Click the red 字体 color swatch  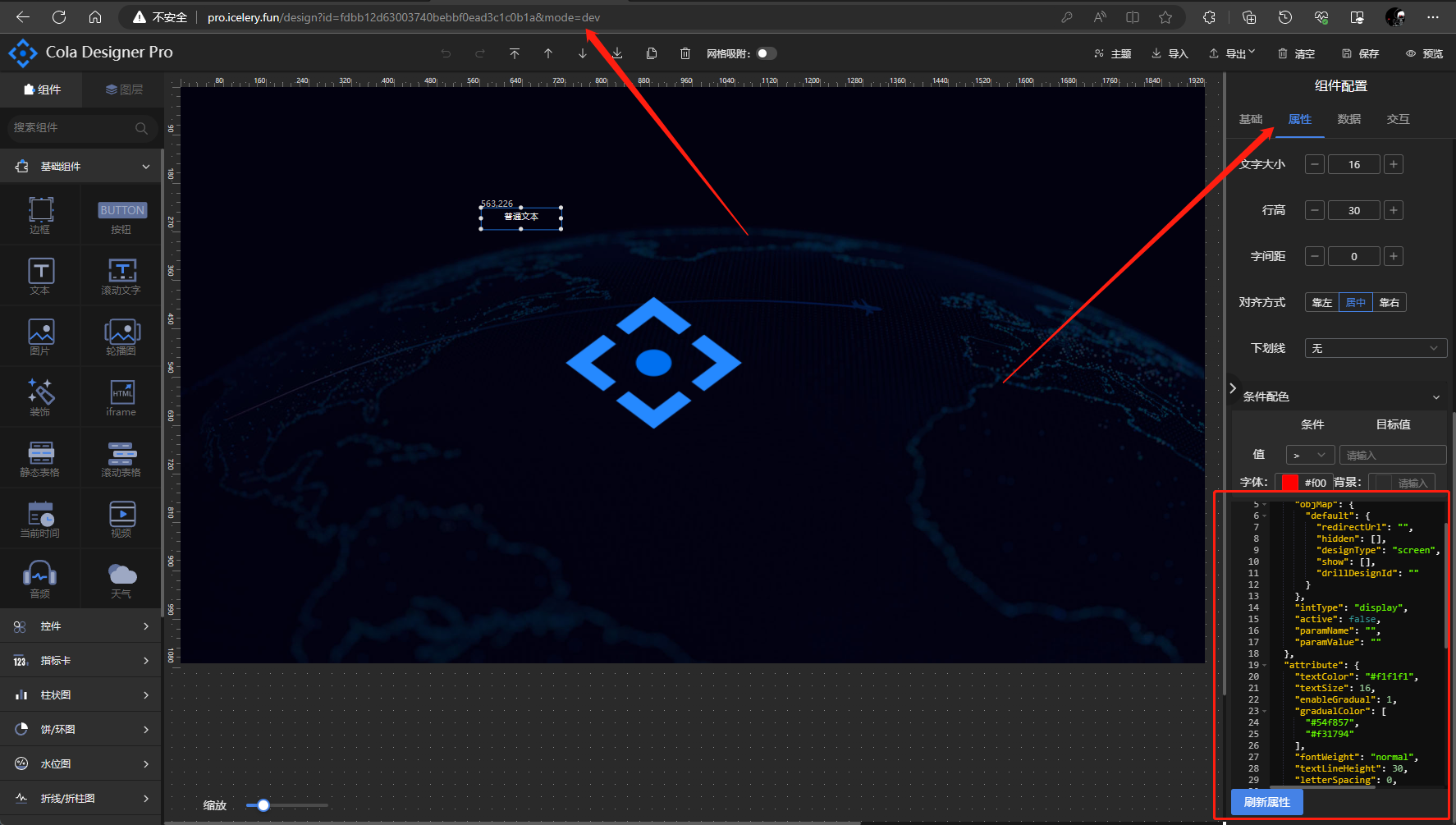(1290, 483)
